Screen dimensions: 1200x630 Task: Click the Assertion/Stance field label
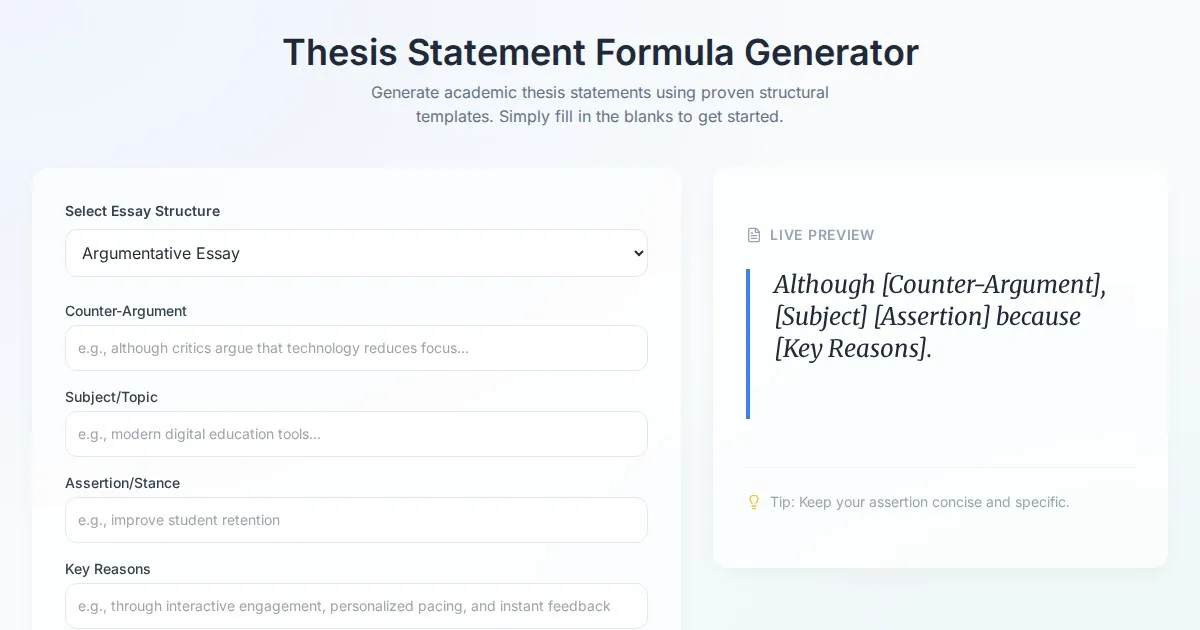(122, 483)
